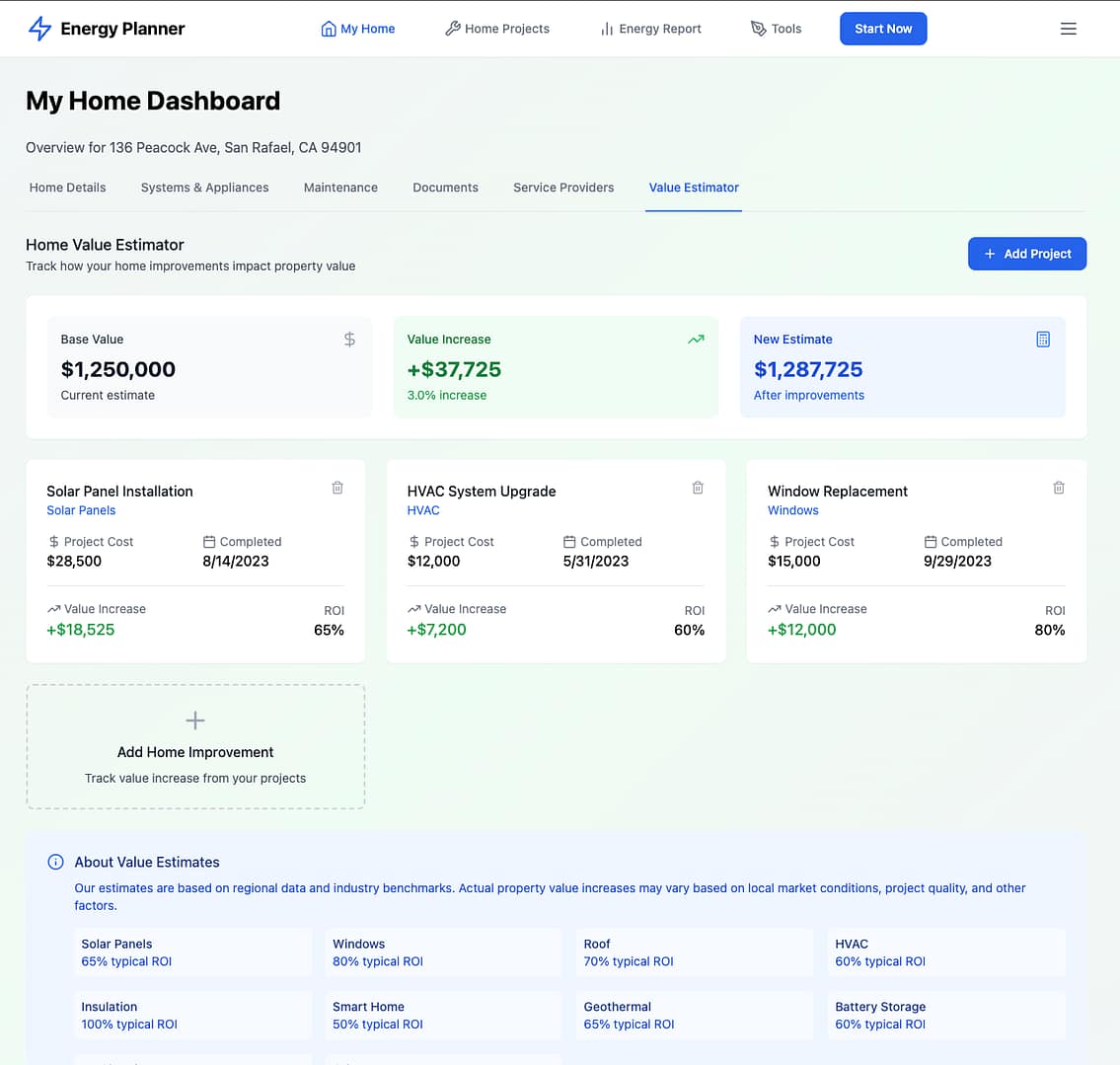Click the 9/29/2023 completed date

point(957,561)
